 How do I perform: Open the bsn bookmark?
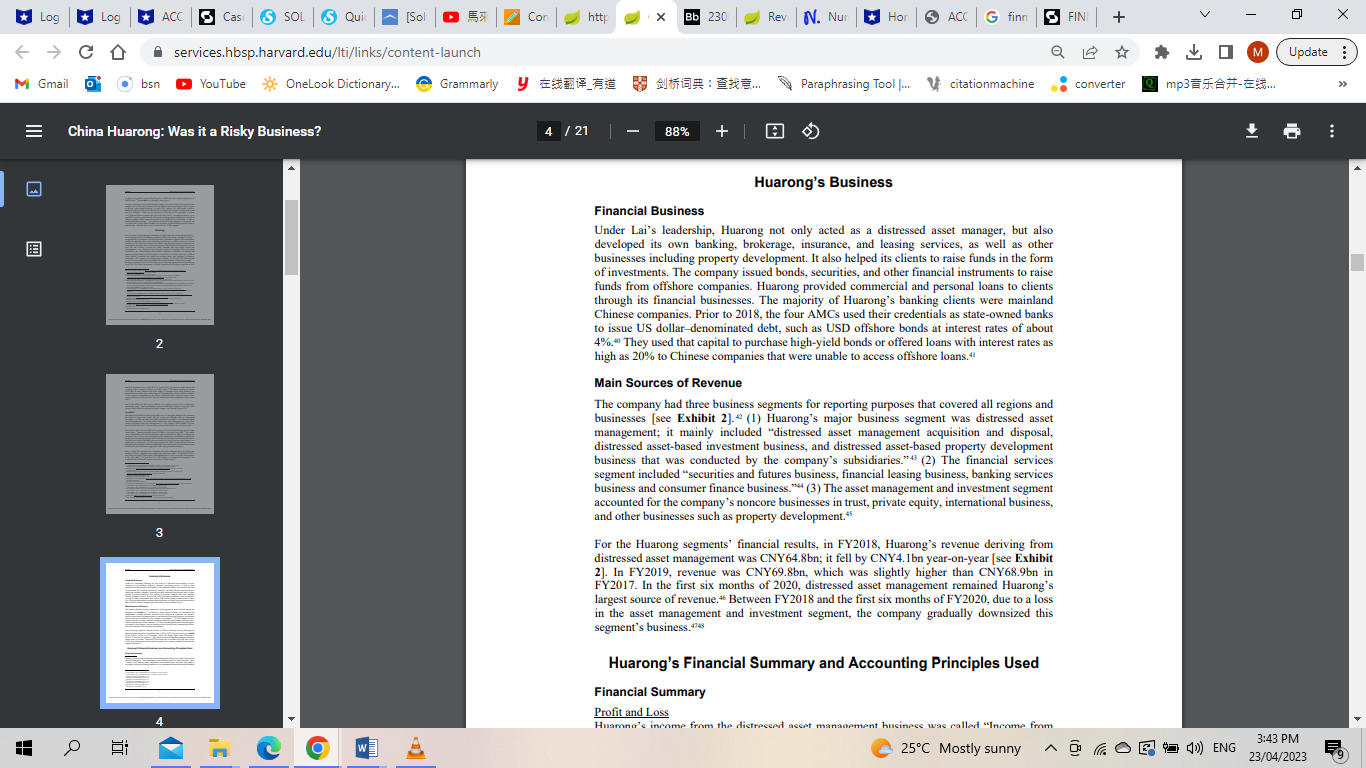point(139,84)
